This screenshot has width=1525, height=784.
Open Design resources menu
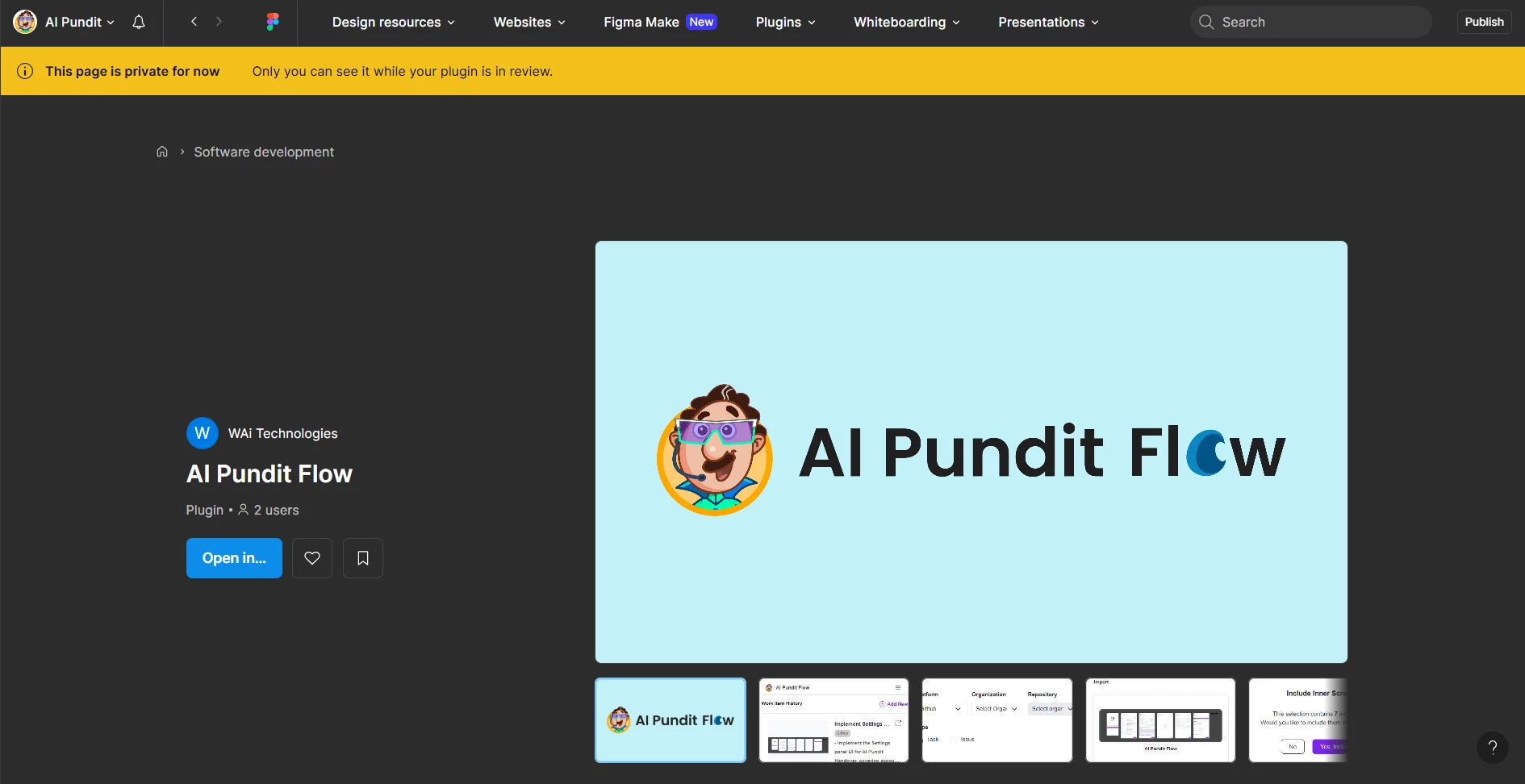click(x=394, y=22)
